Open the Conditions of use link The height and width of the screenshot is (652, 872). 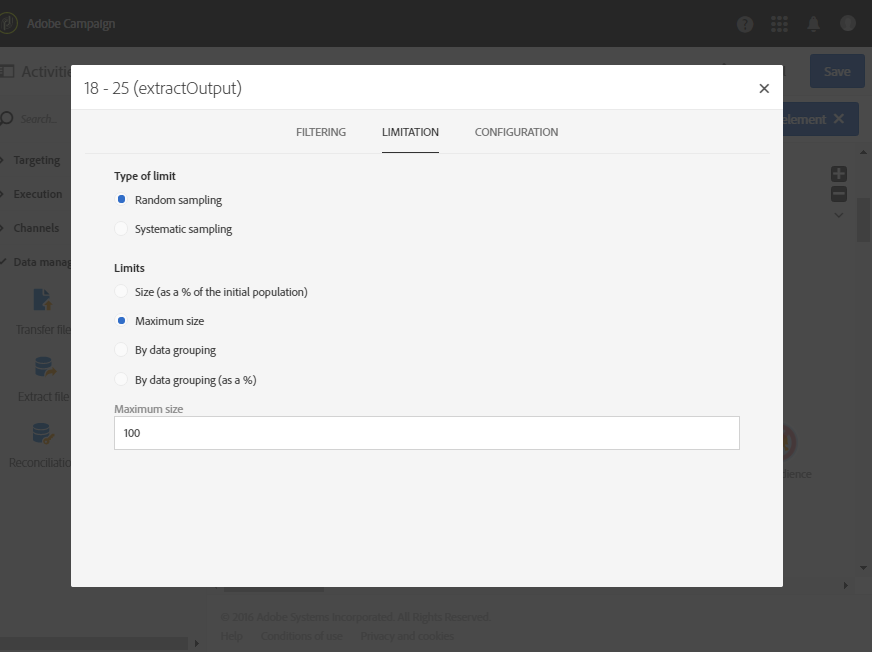point(301,636)
